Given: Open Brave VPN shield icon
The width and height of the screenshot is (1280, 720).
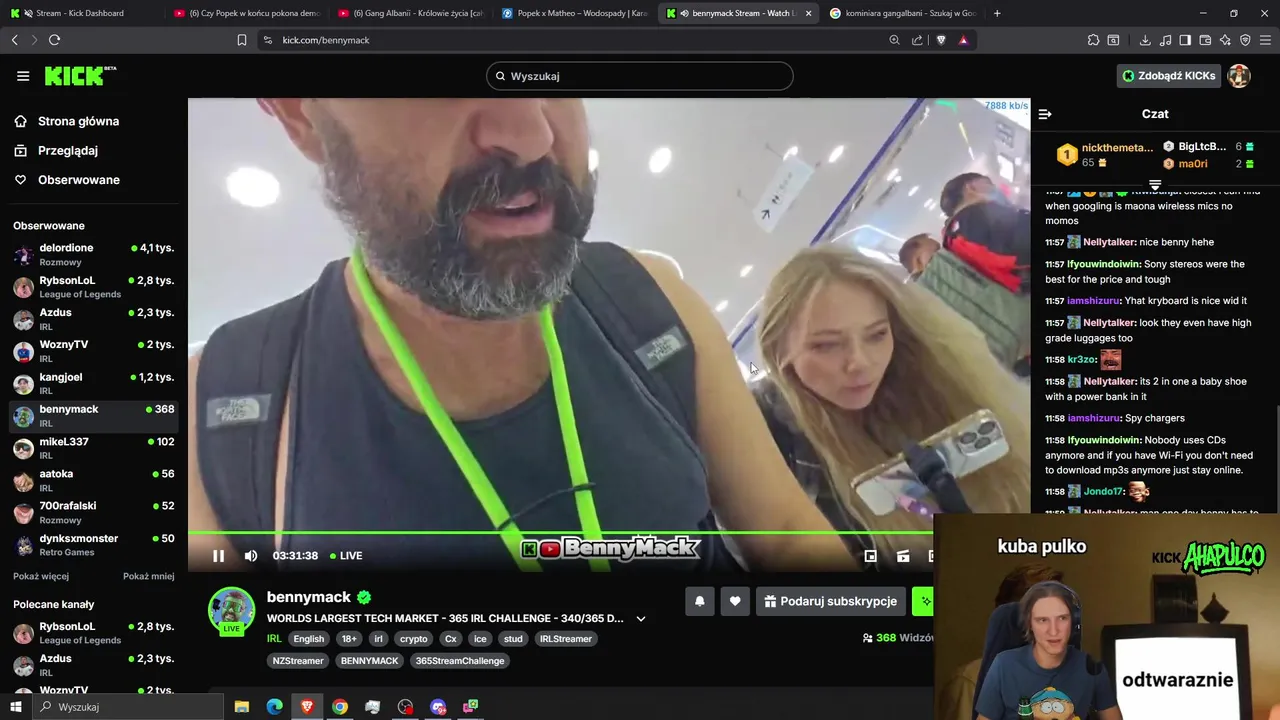Looking at the screenshot, I should (1245, 40).
